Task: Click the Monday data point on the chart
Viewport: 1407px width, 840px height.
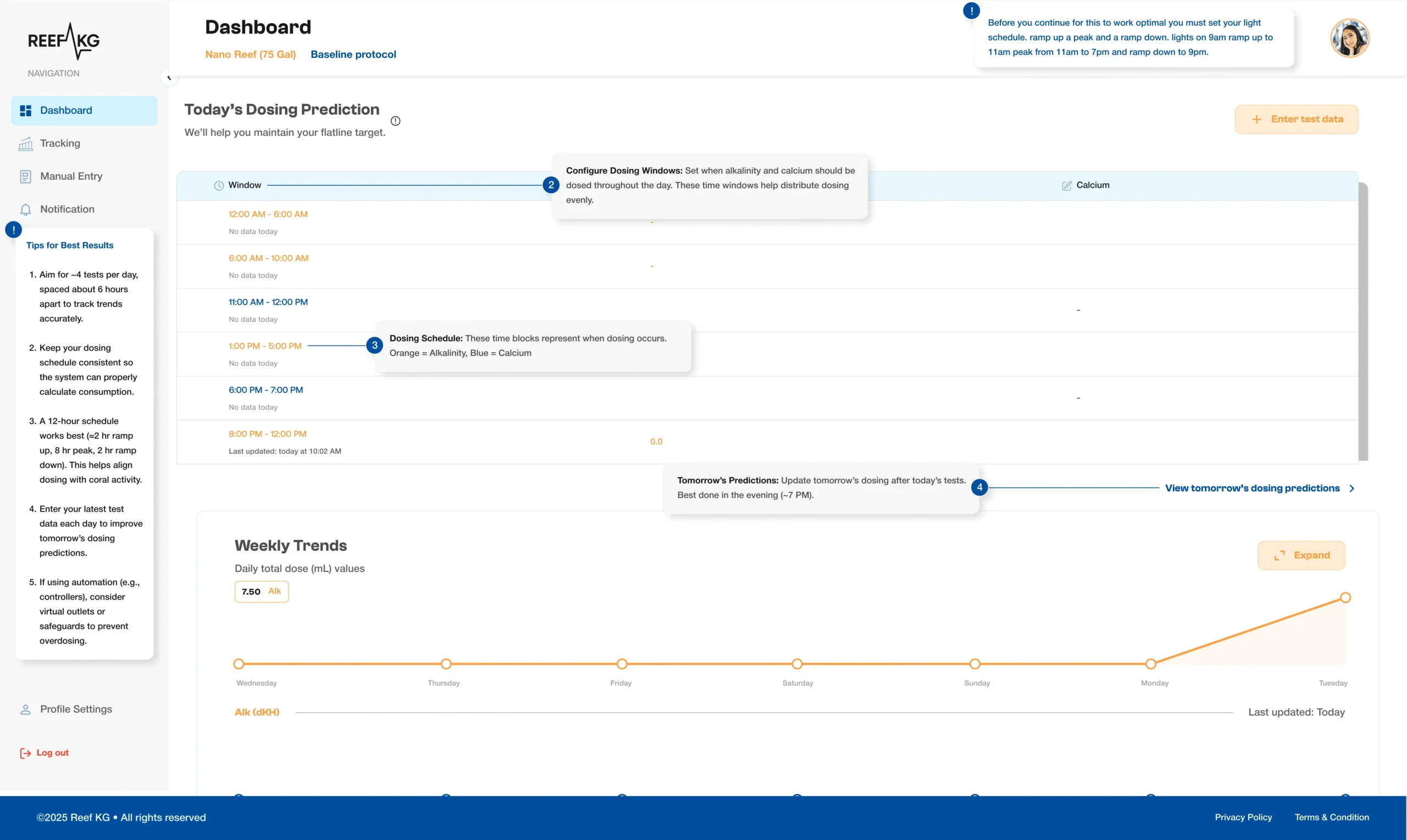Action: coord(1151,664)
